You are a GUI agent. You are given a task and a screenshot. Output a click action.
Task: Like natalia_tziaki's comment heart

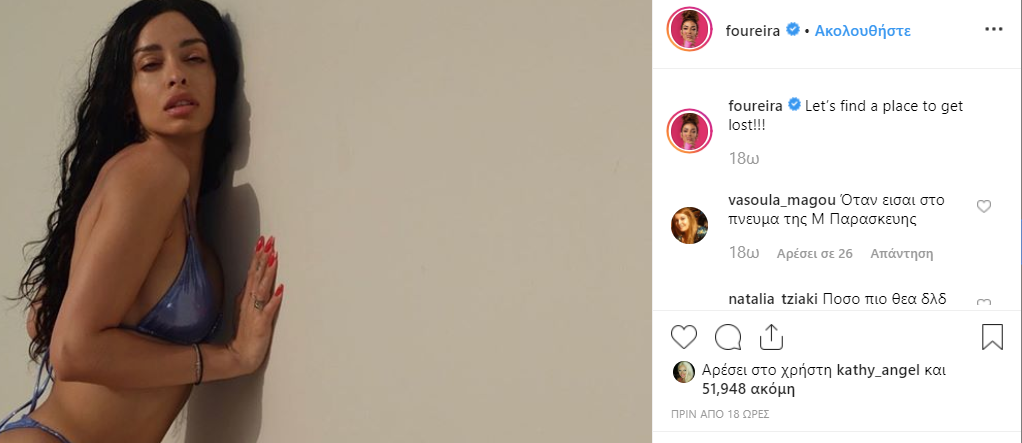pos(984,303)
